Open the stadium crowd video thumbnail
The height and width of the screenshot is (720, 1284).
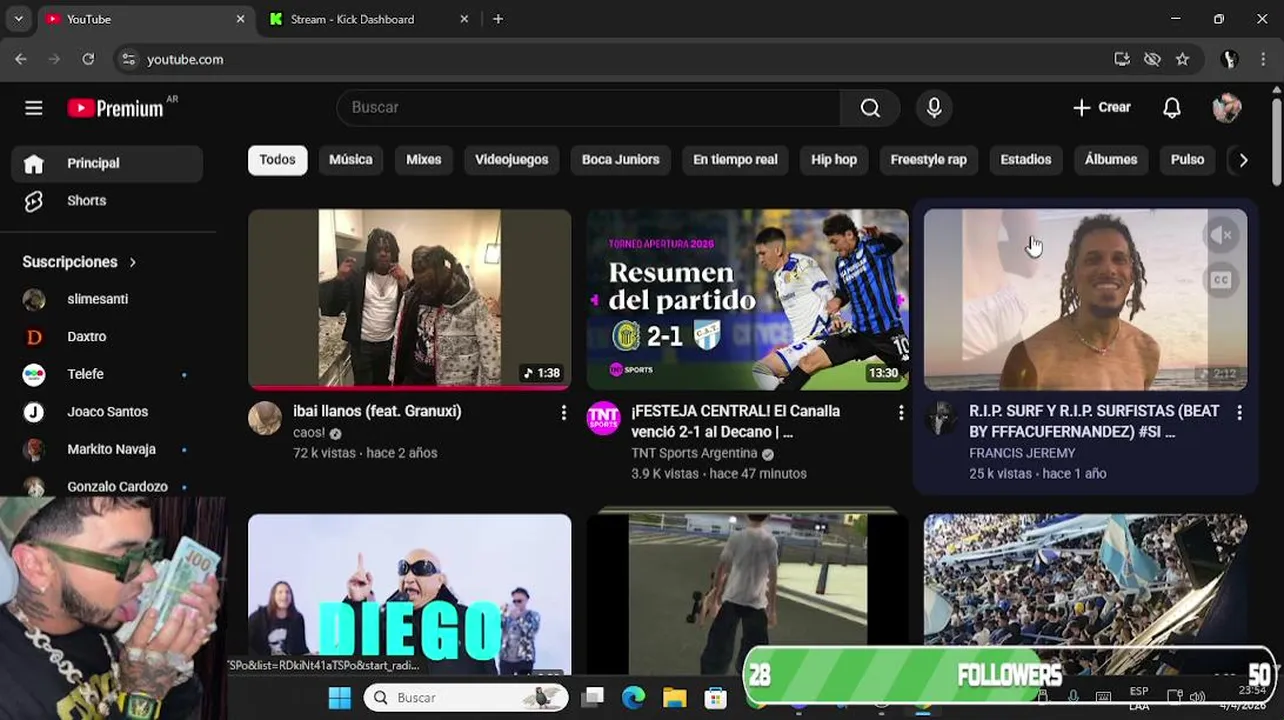point(1085,580)
